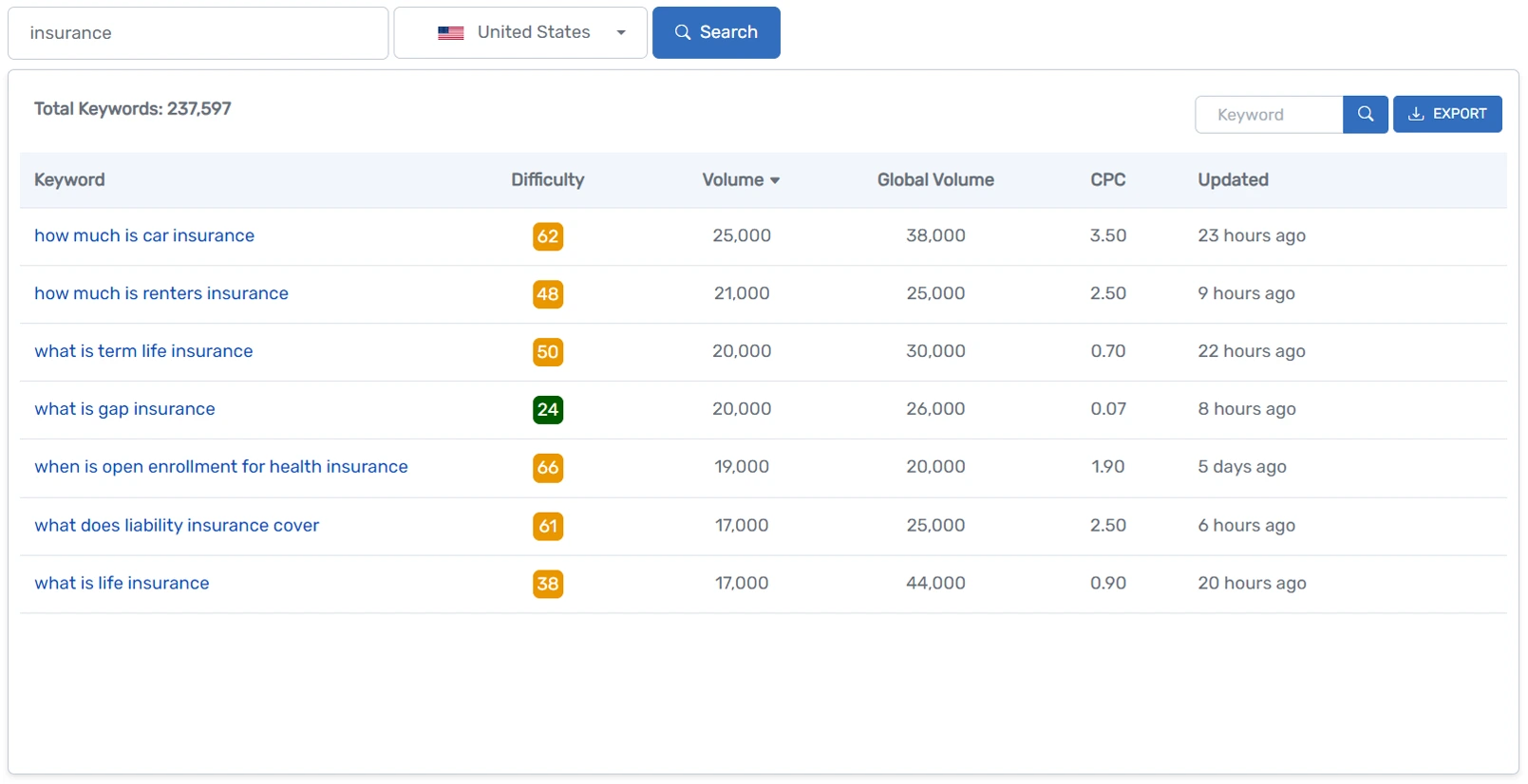Click the Difficulty column header
Viewport: 1528px width, 784px height.
[548, 179]
